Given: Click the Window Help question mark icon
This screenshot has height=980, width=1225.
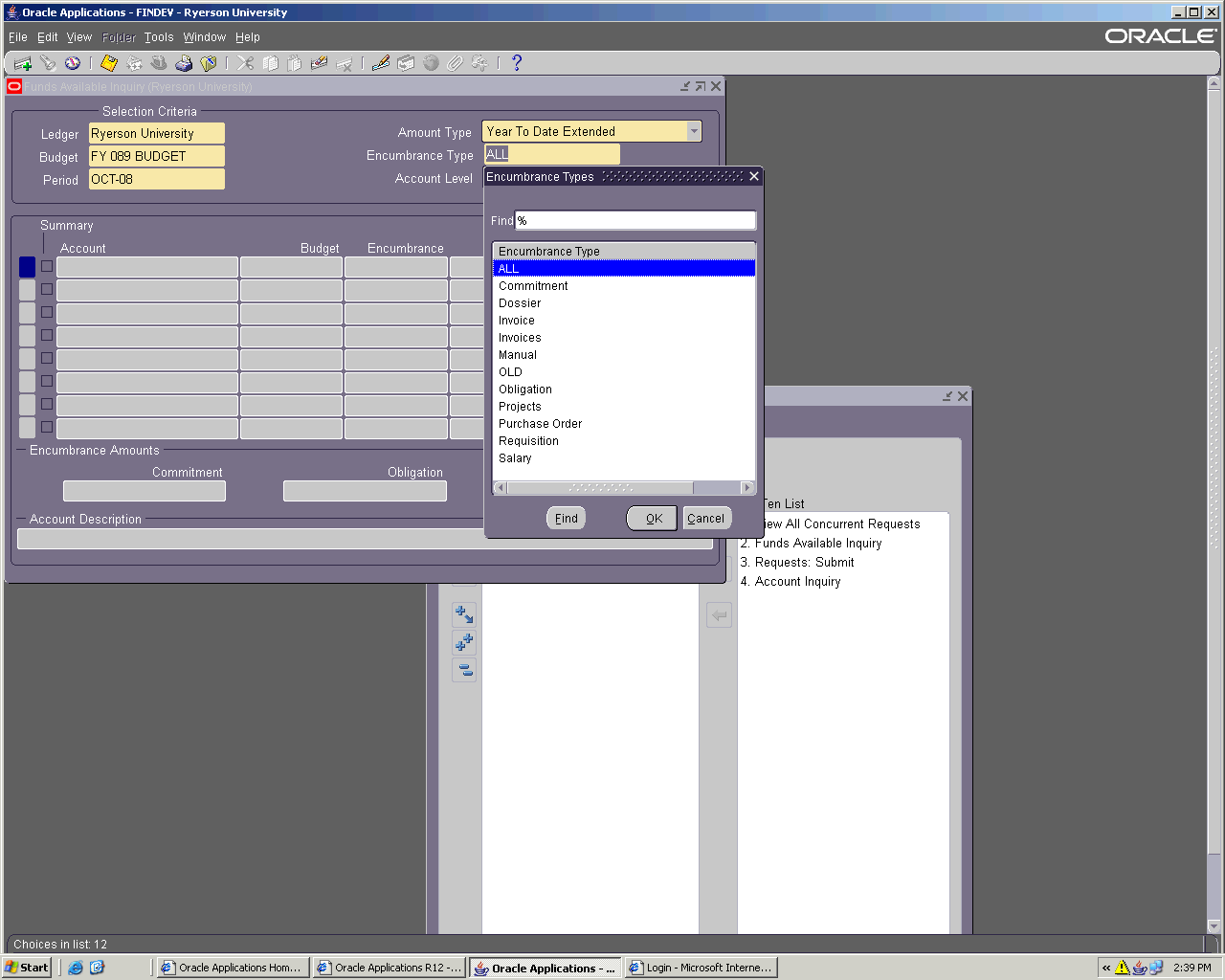Looking at the screenshot, I should pos(517,63).
